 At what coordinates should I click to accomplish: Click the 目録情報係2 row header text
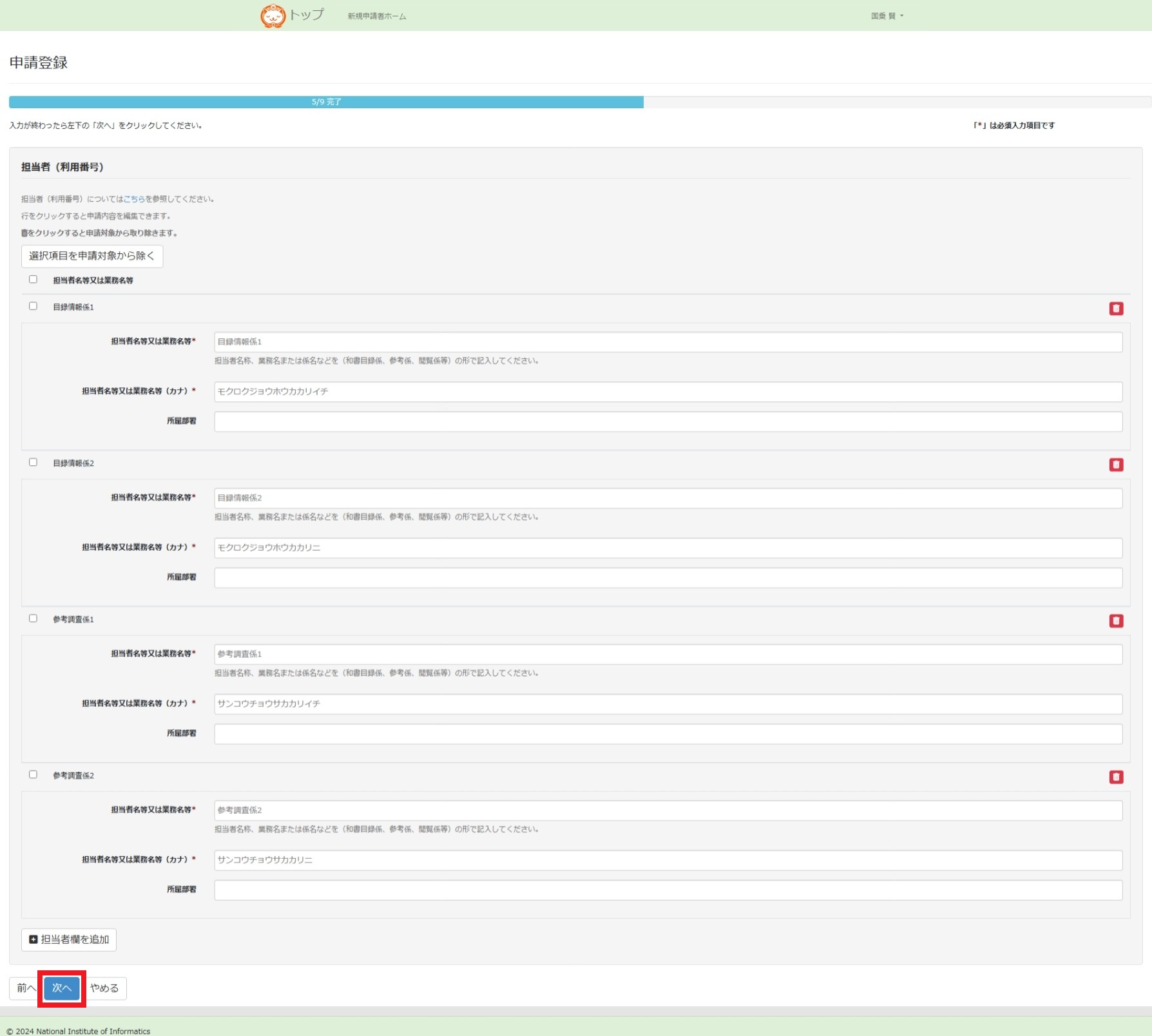click(x=73, y=463)
